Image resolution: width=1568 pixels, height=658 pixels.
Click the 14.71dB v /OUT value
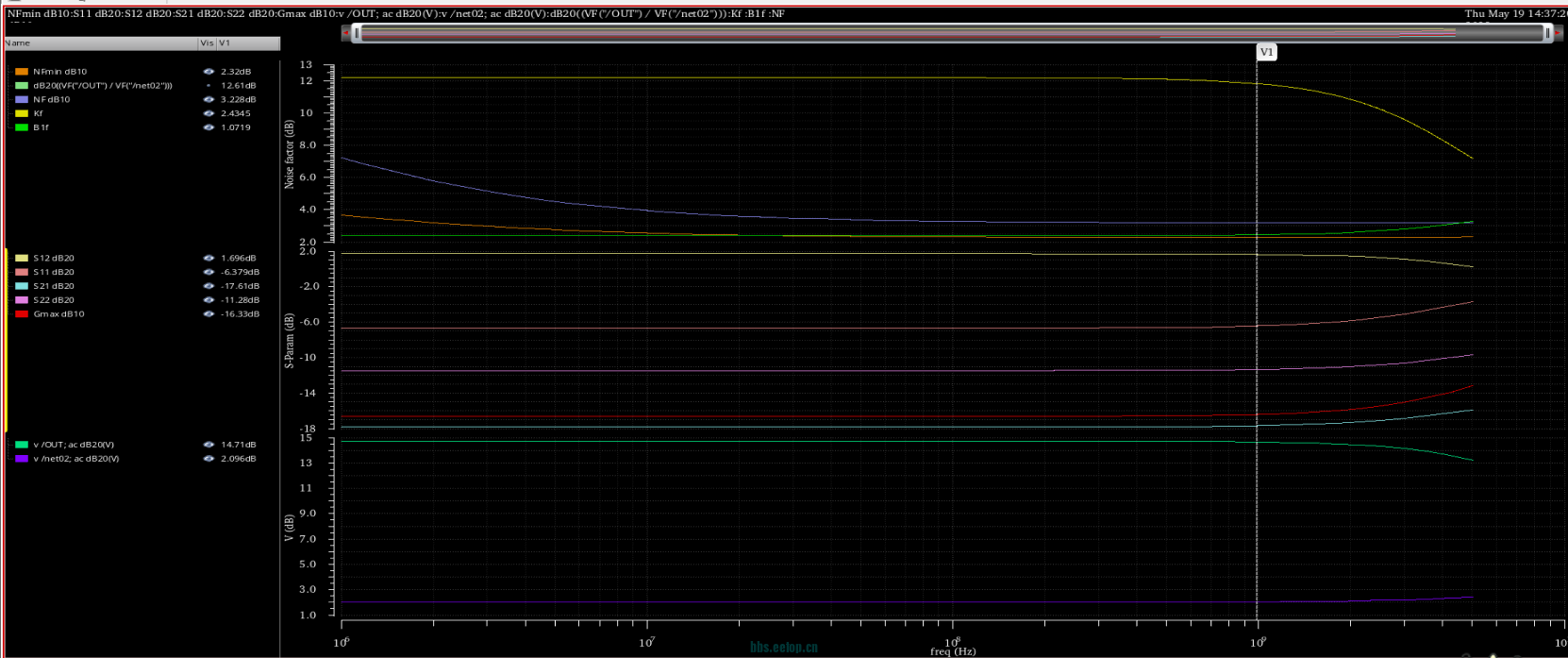pyautogui.click(x=239, y=445)
